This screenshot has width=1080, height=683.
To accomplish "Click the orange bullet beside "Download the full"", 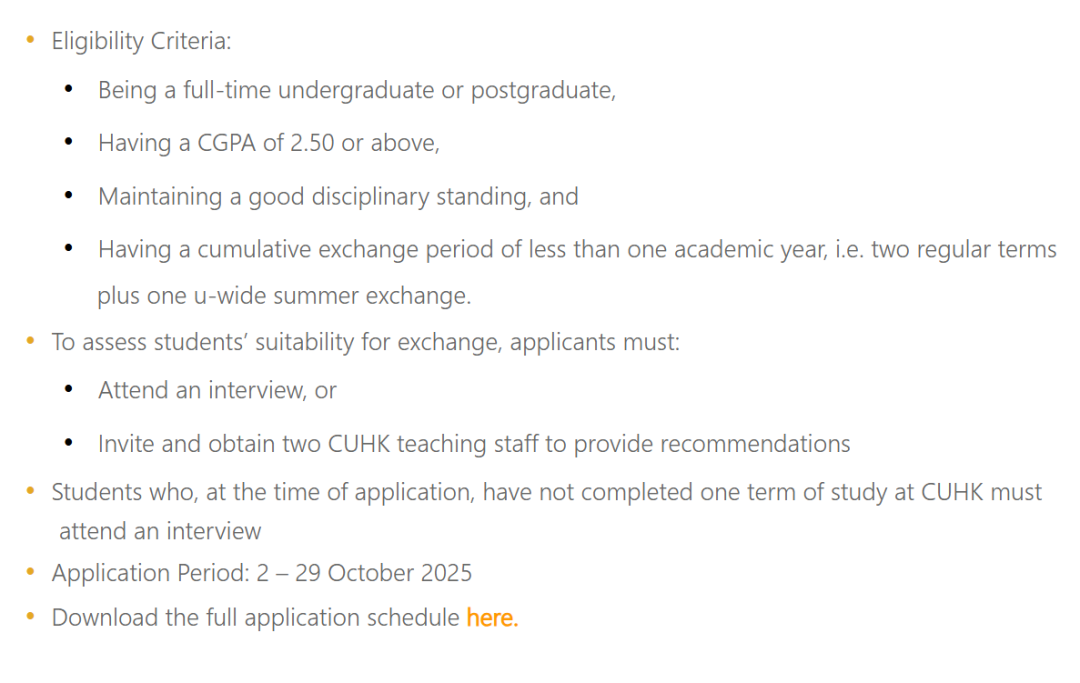I will pyautogui.click(x=29, y=618).
